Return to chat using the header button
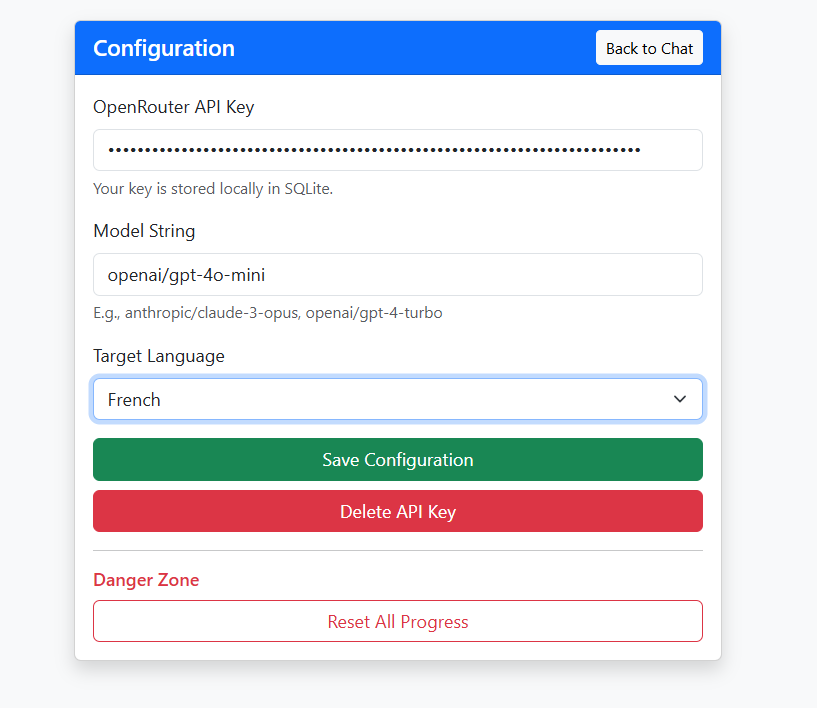This screenshot has height=708, width=817. click(x=648, y=47)
